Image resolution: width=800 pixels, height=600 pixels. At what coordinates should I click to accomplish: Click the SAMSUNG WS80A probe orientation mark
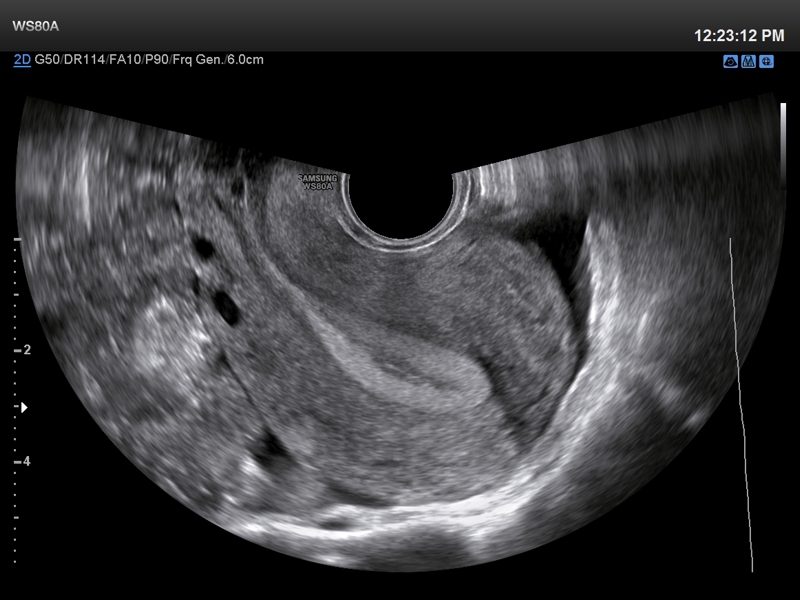318,181
